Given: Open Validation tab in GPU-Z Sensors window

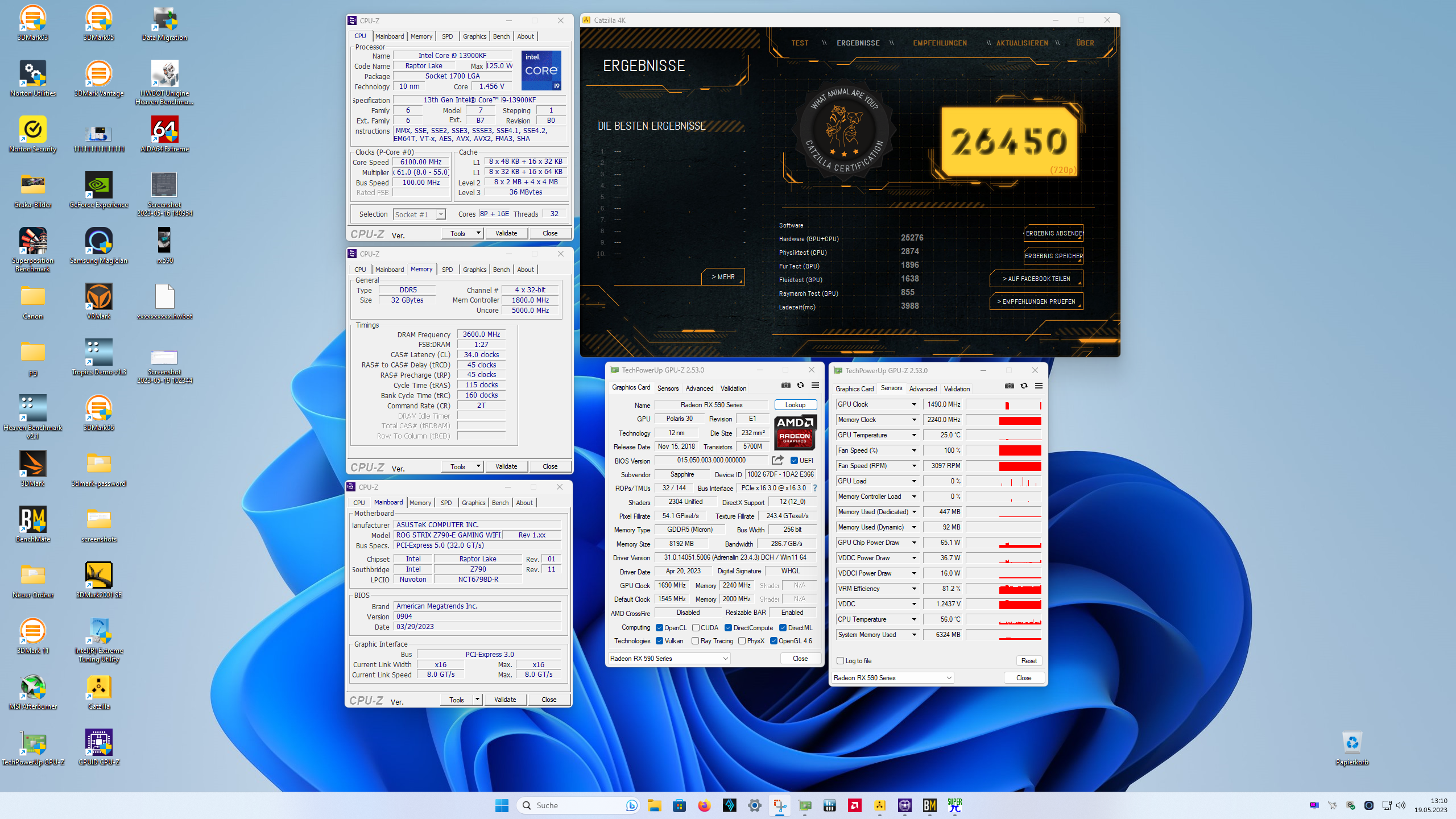Looking at the screenshot, I should coord(957,389).
